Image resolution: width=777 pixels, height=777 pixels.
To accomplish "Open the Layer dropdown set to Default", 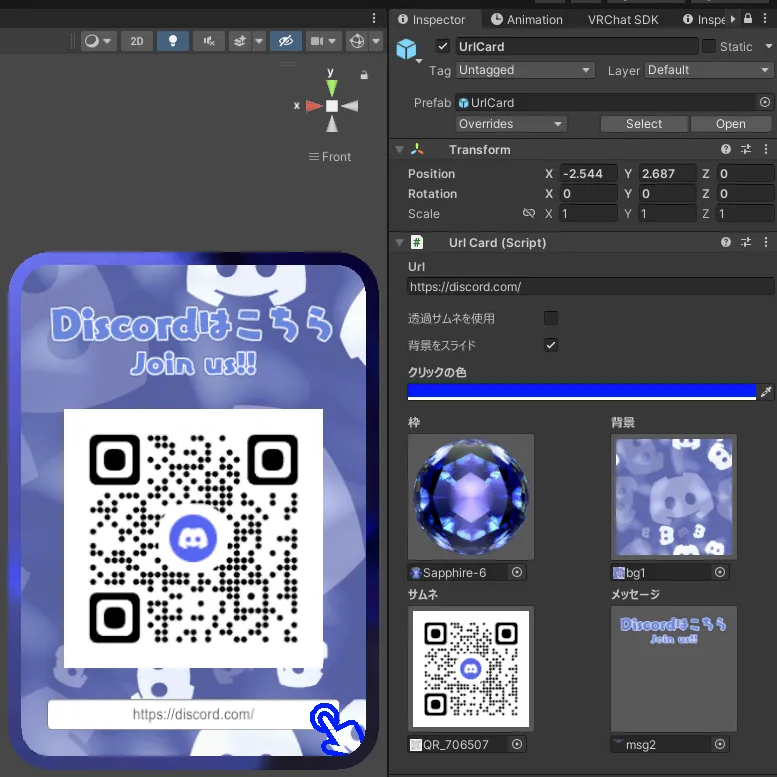I will click(709, 70).
